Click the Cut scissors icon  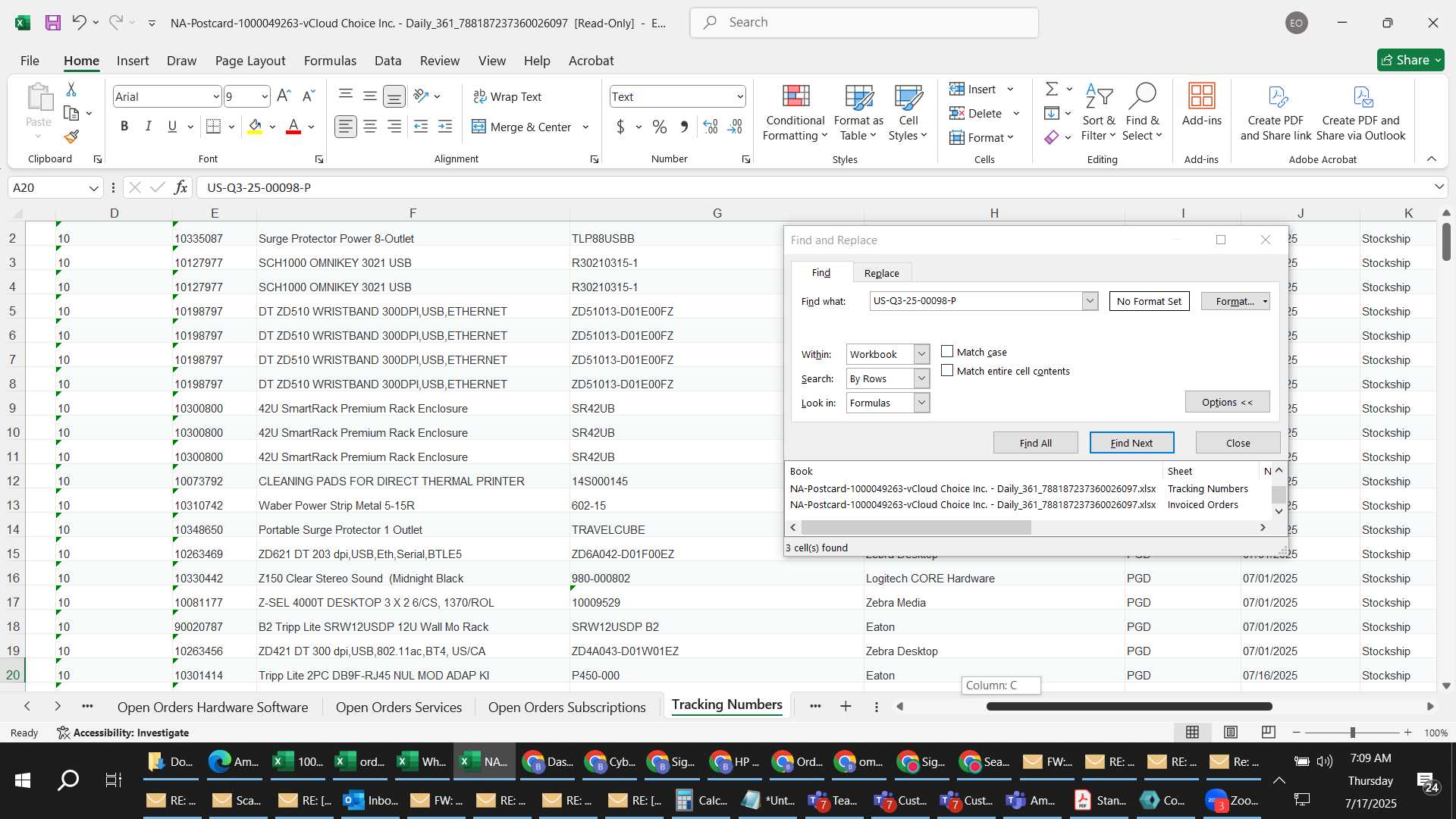[x=71, y=89]
